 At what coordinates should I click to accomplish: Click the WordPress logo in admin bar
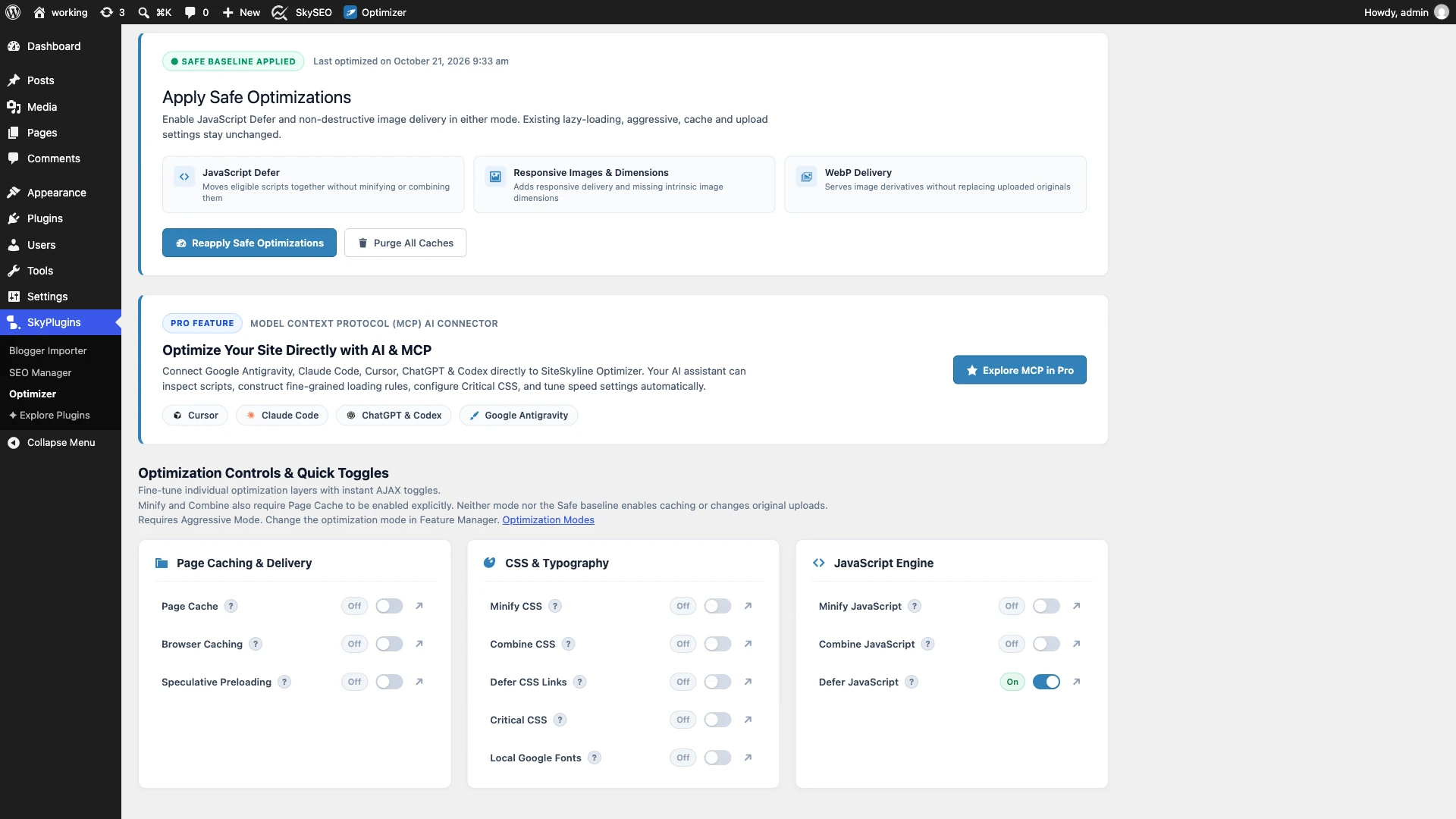click(x=13, y=12)
